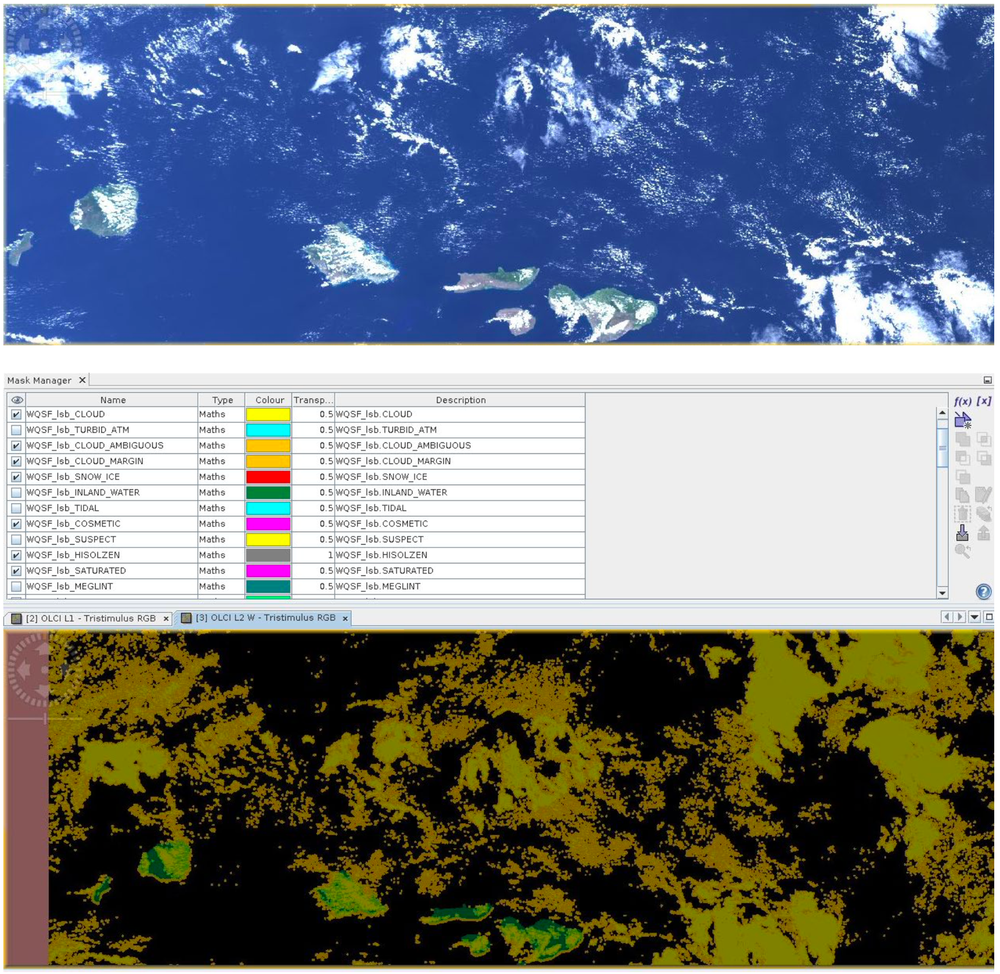
Task: Click the delete mask icon
Action: [x=963, y=514]
